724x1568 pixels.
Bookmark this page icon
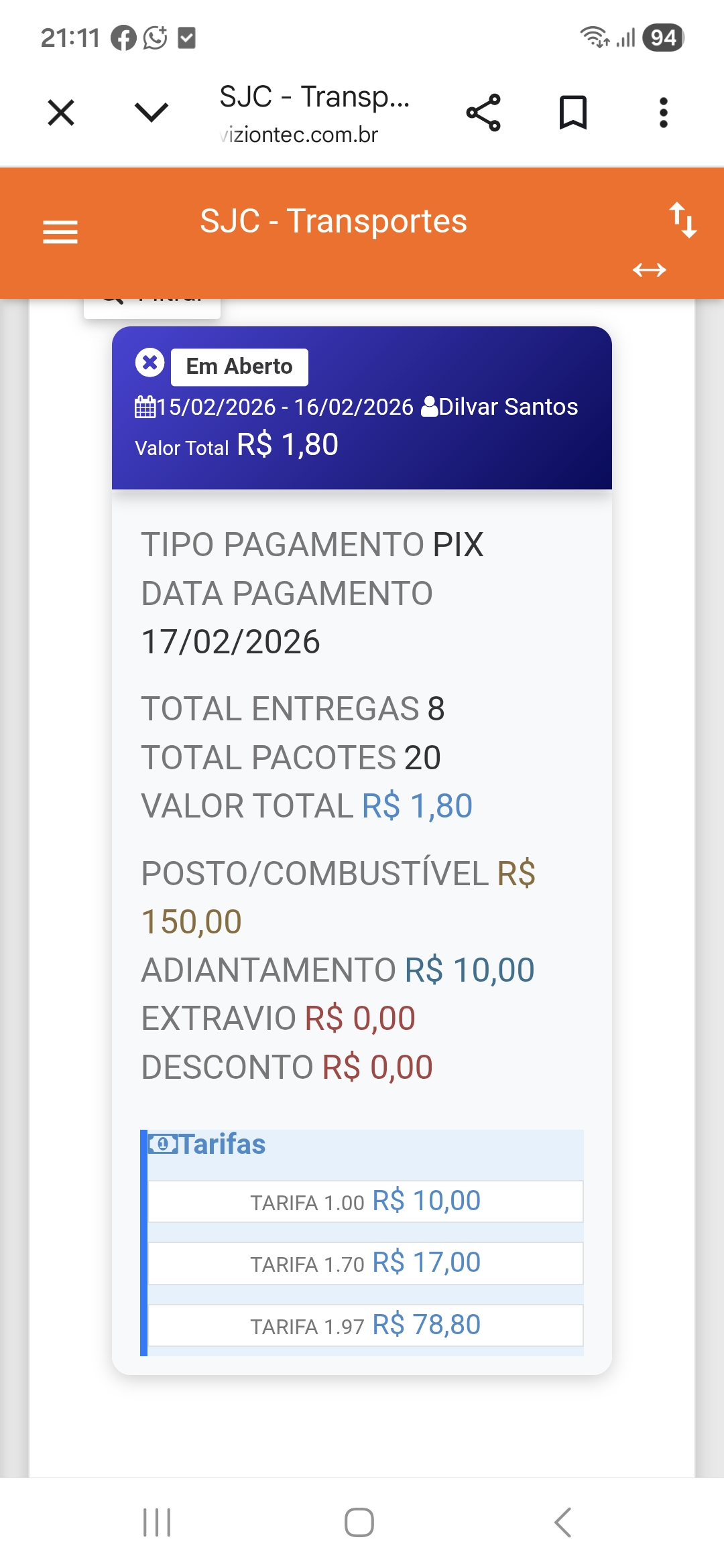[573, 113]
